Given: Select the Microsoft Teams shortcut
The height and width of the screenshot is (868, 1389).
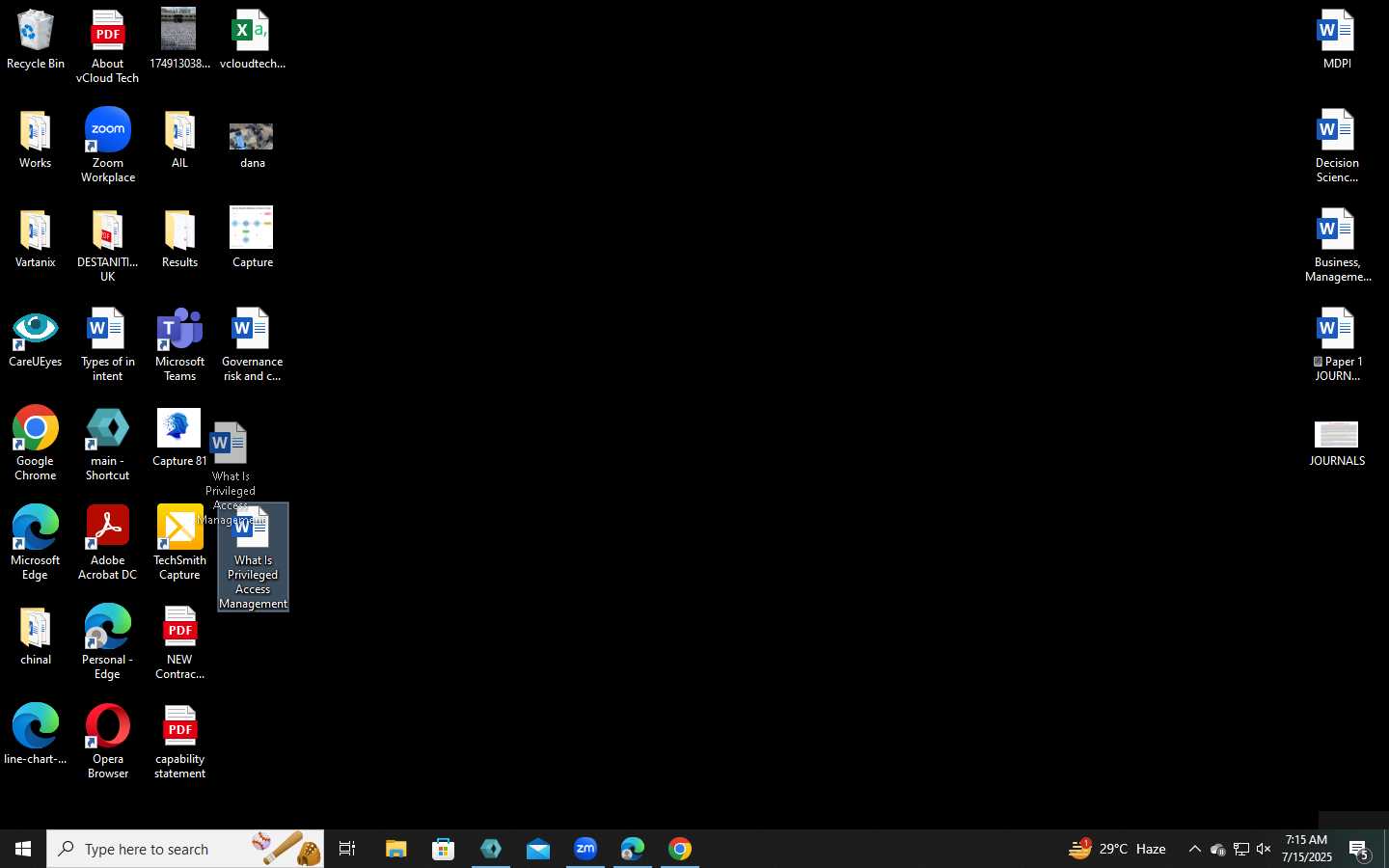Looking at the screenshot, I should [x=179, y=345].
